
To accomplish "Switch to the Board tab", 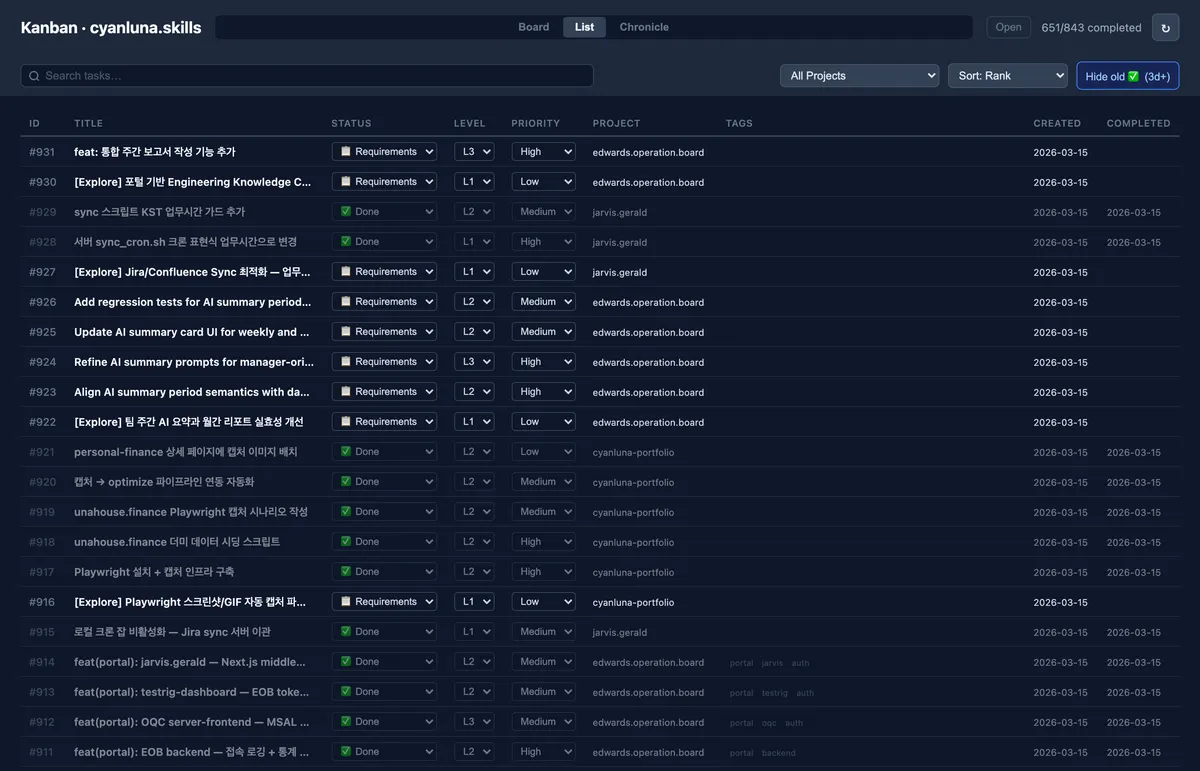I will (533, 27).
